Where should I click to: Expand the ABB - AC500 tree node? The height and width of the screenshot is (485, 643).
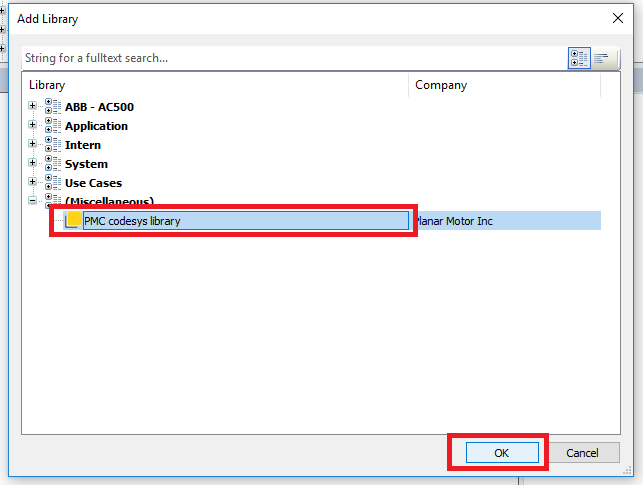point(33,107)
